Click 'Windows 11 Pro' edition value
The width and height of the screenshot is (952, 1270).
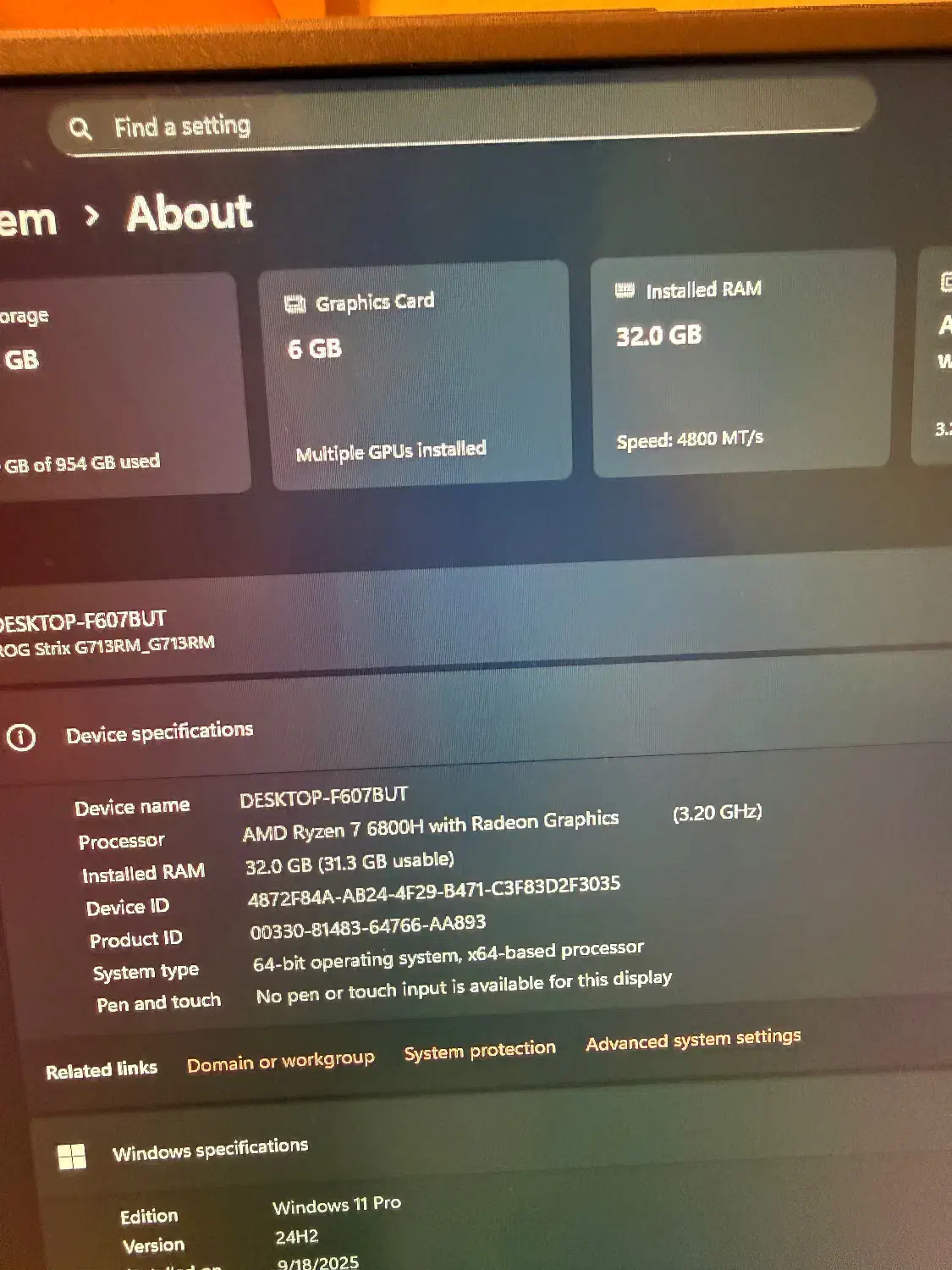337,1205
